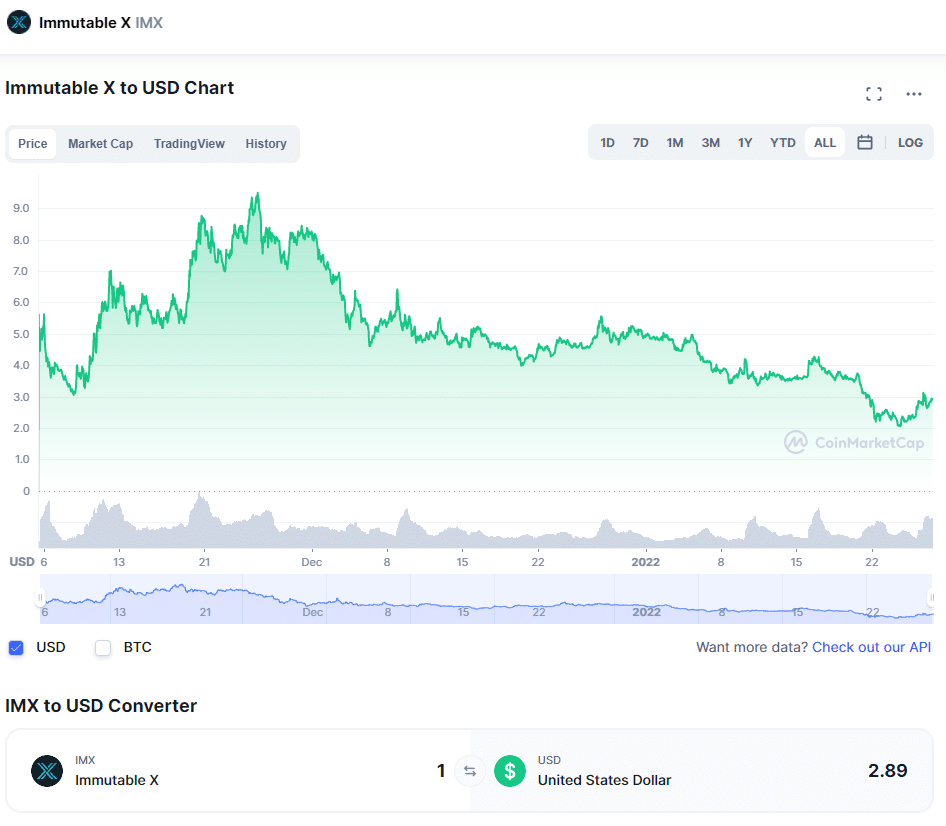The image size is (946, 826).
Task: Choose the YTD time range
Action: [782, 143]
